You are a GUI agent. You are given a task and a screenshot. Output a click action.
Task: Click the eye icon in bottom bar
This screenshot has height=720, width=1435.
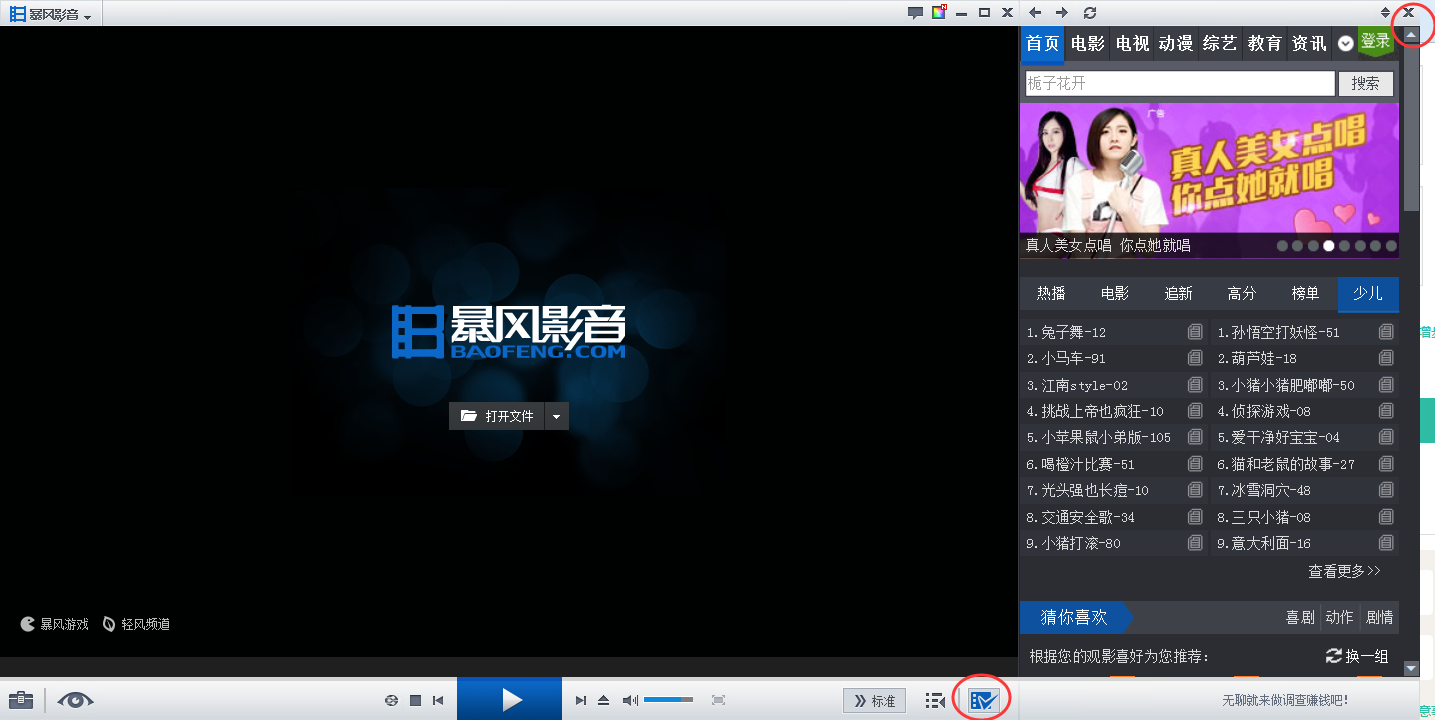[x=75, y=700]
